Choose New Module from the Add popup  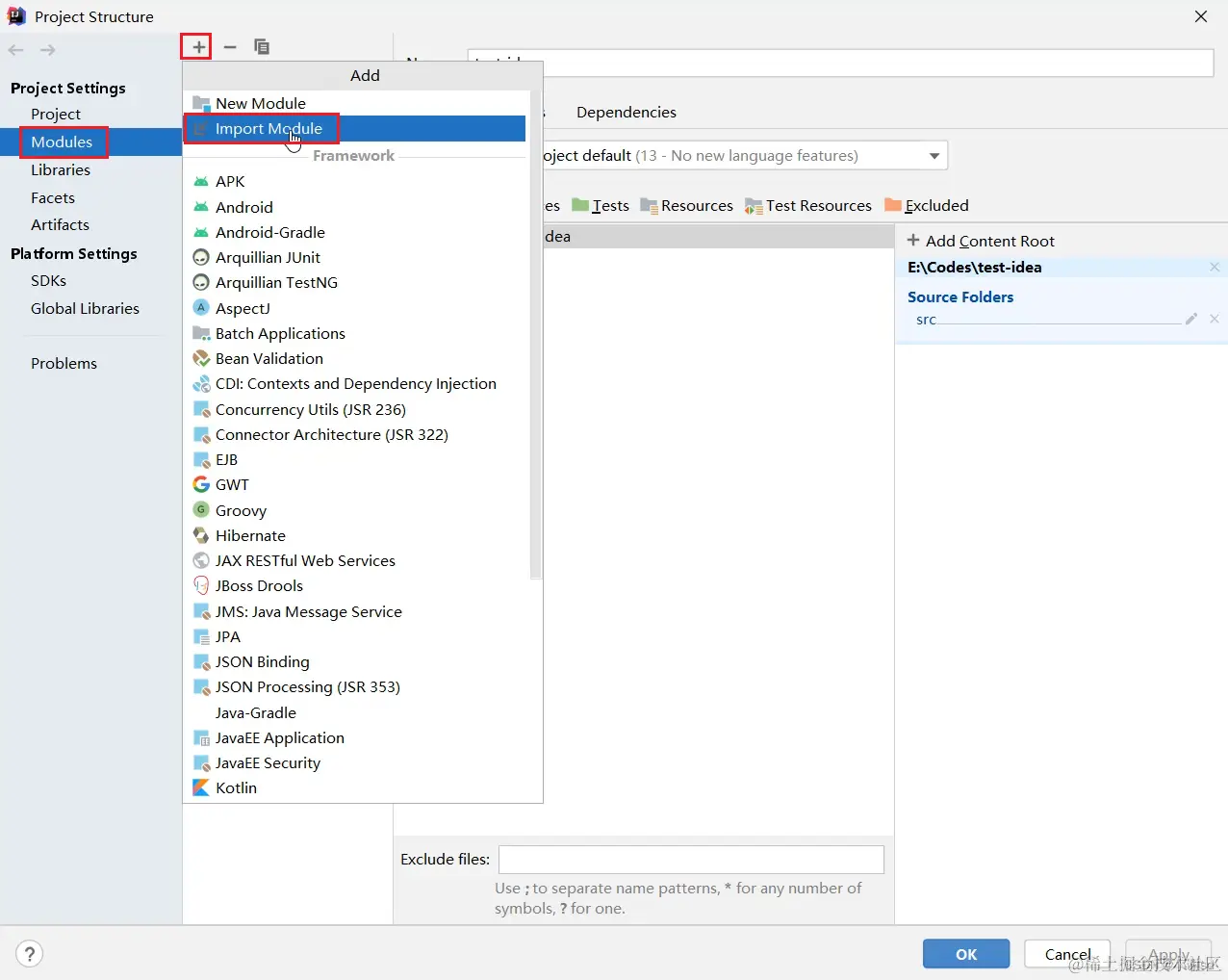(x=354, y=103)
